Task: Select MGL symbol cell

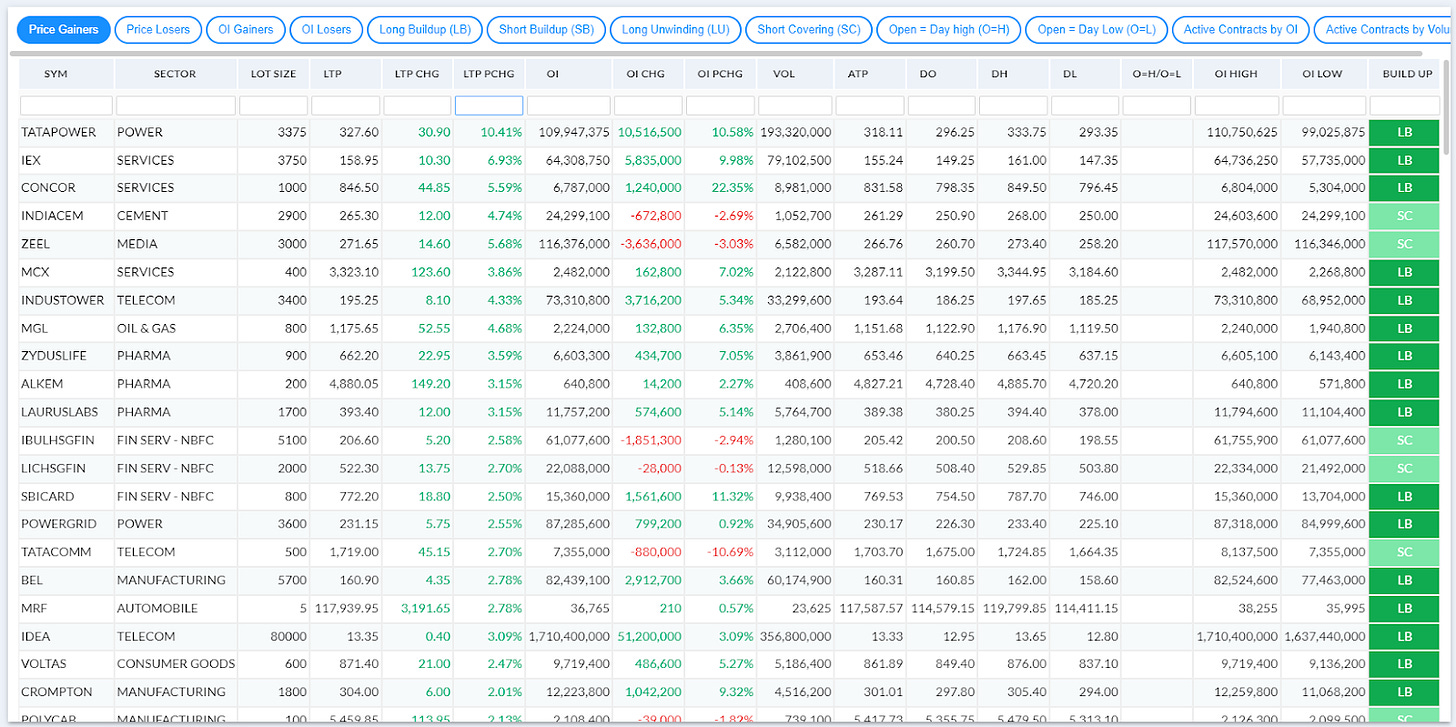Action: click(66, 328)
